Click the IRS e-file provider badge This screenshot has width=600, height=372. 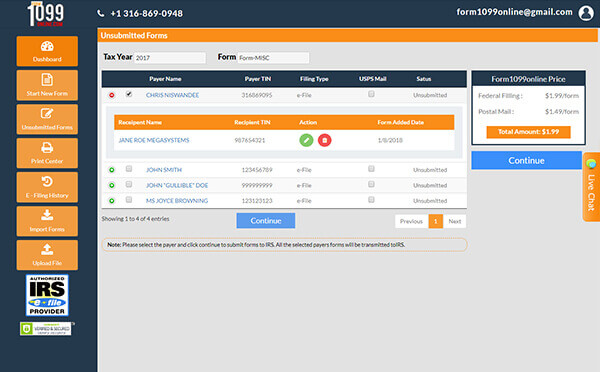click(x=47, y=295)
